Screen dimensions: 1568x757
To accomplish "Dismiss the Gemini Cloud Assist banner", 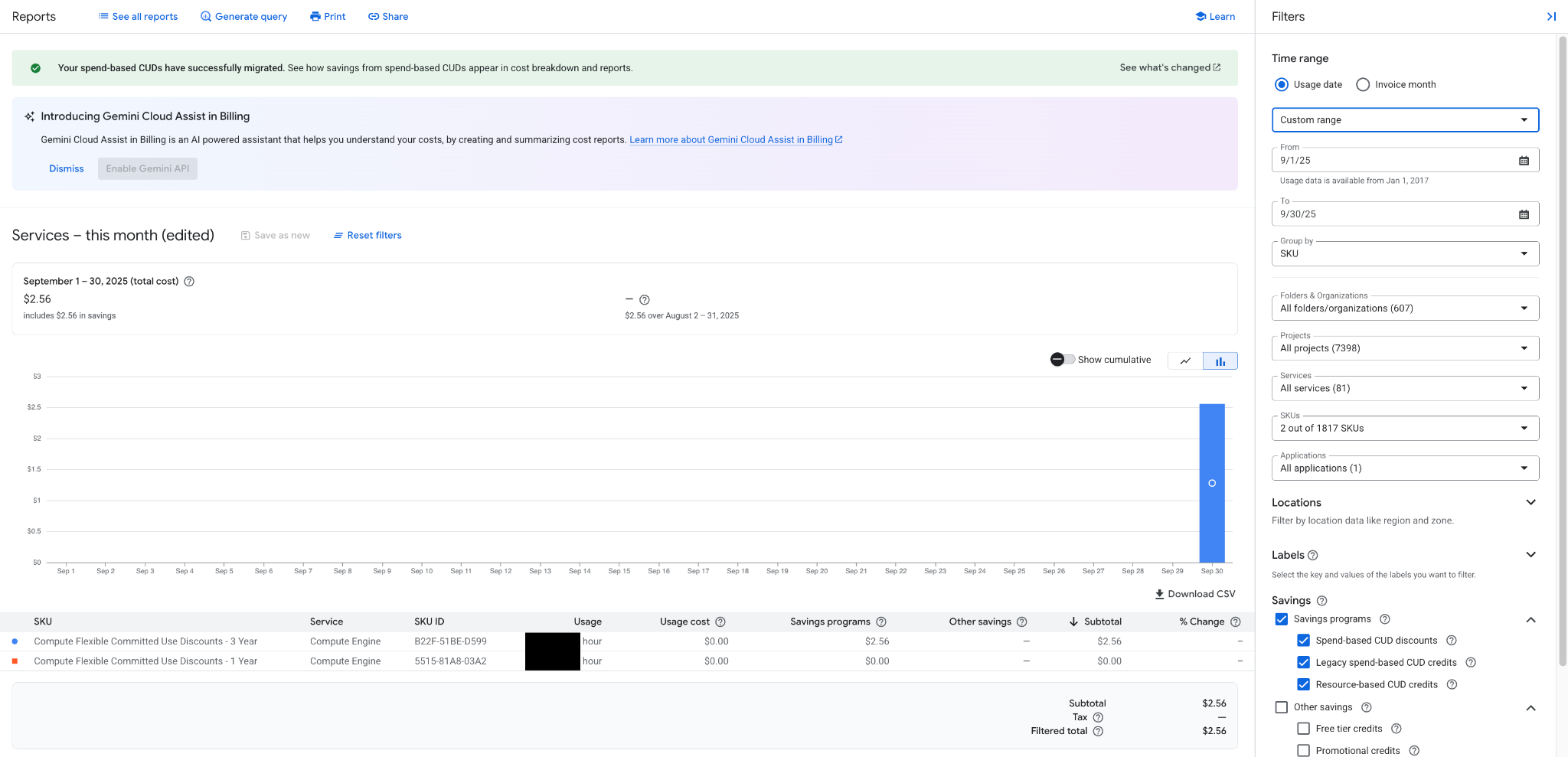I will [x=66, y=168].
